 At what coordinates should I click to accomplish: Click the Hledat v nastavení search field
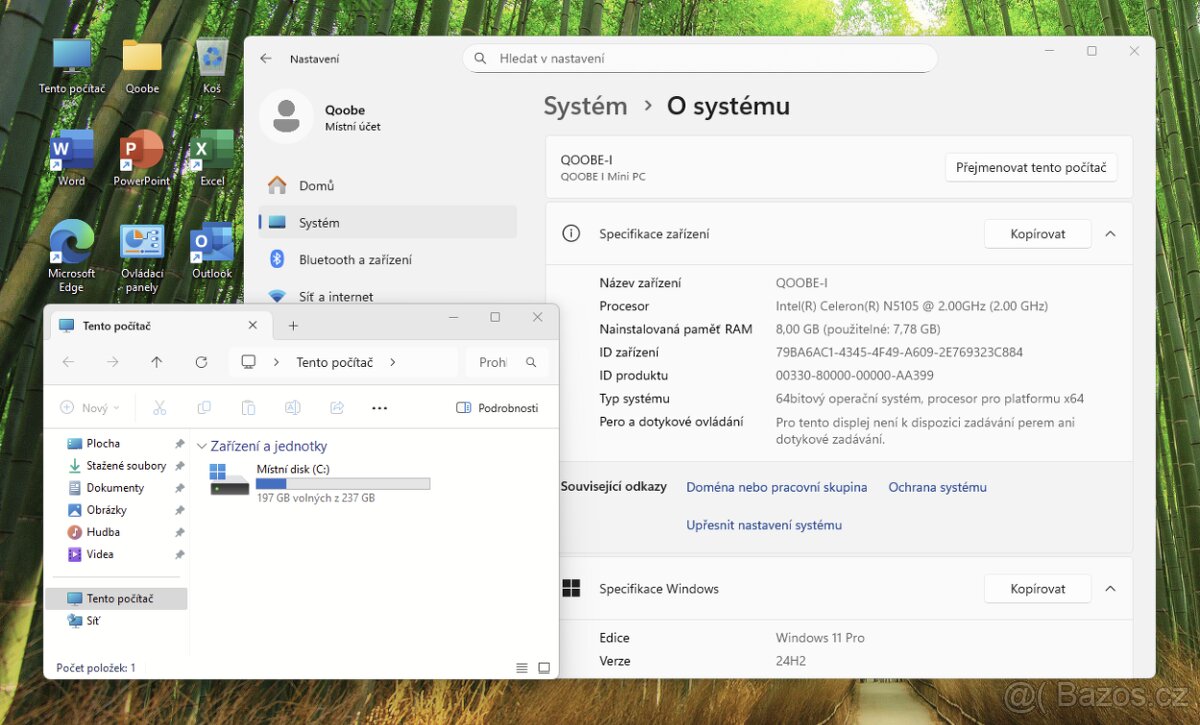click(x=700, y=59)
